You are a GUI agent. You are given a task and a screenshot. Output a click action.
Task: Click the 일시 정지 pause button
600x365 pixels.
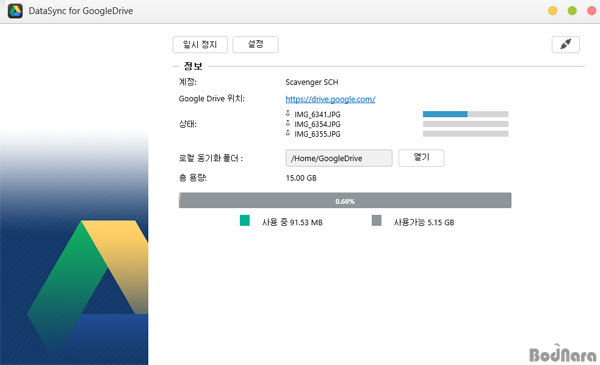[x=200, y=44]
